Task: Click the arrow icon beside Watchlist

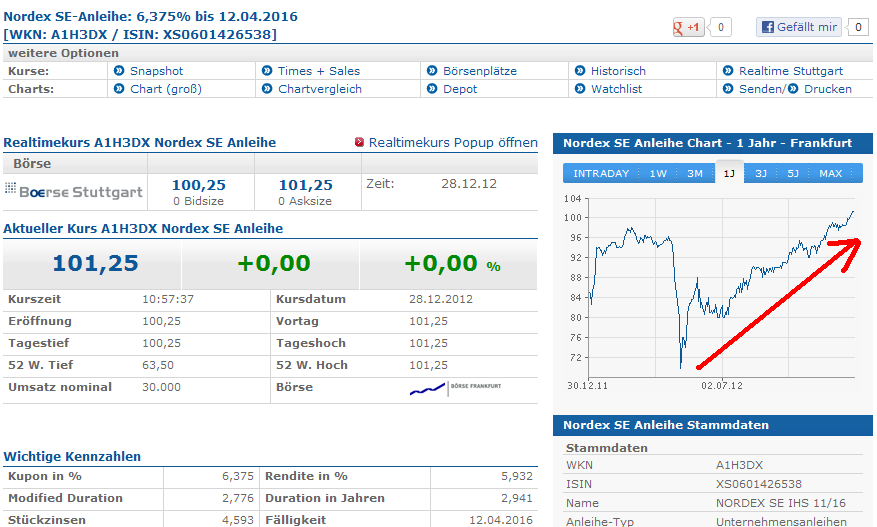Action: tap(580, 89)
